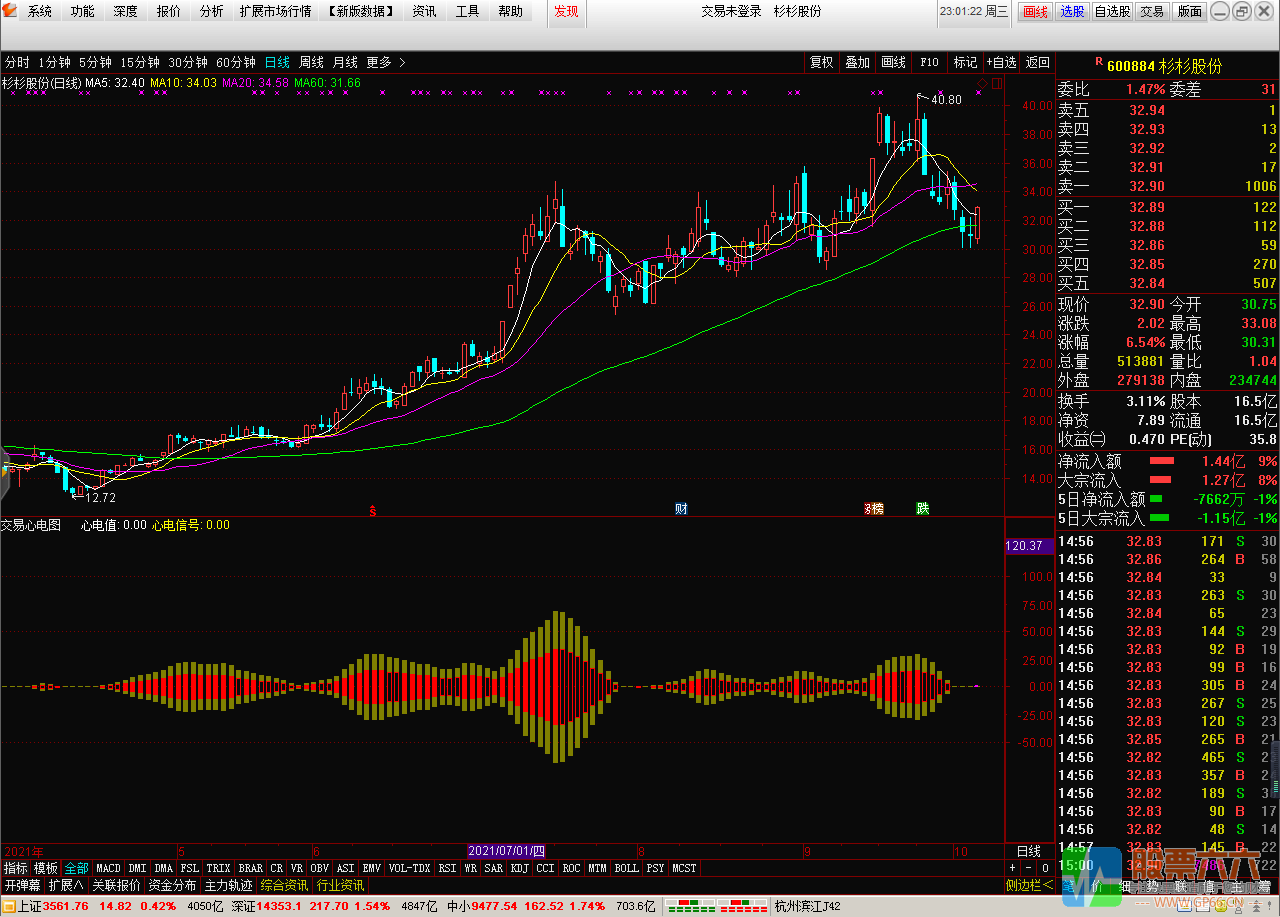
Task: Click the blue 选股 button
Action: pyautogui.click(x=1072, y=12)
